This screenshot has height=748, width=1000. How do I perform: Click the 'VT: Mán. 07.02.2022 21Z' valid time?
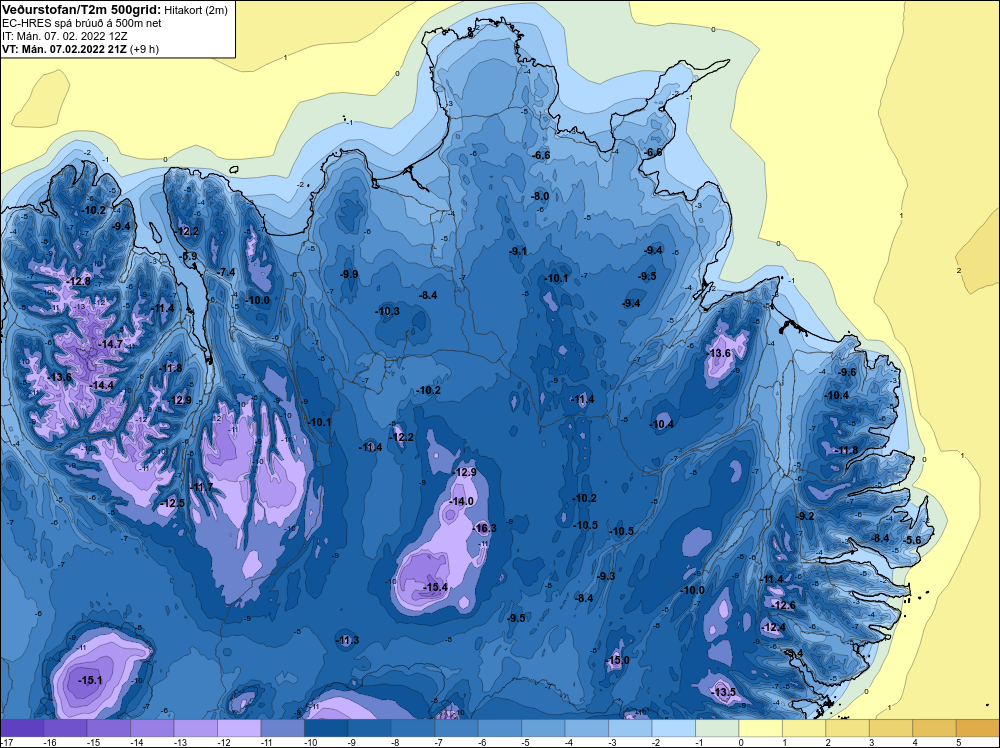click(64, 48)
